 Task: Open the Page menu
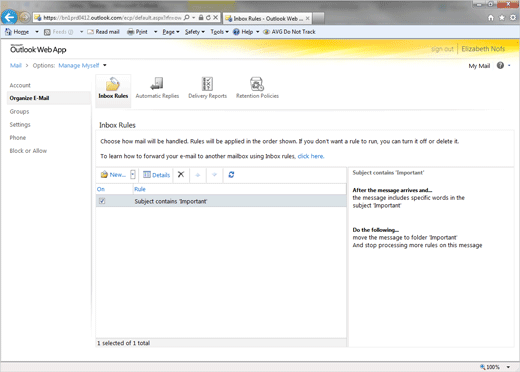point(171,32)
